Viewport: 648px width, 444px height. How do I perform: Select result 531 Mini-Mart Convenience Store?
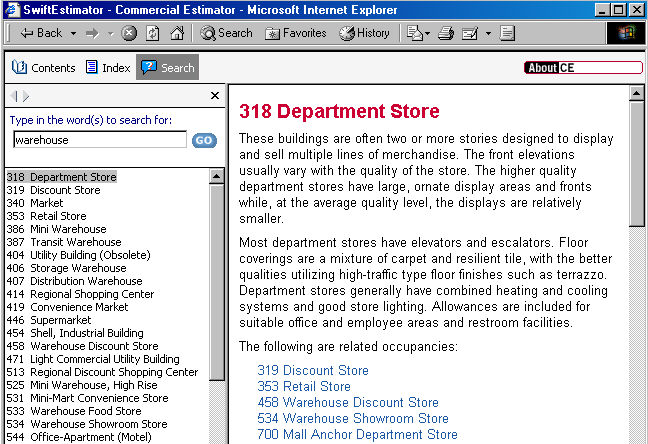tap(88, 398)
